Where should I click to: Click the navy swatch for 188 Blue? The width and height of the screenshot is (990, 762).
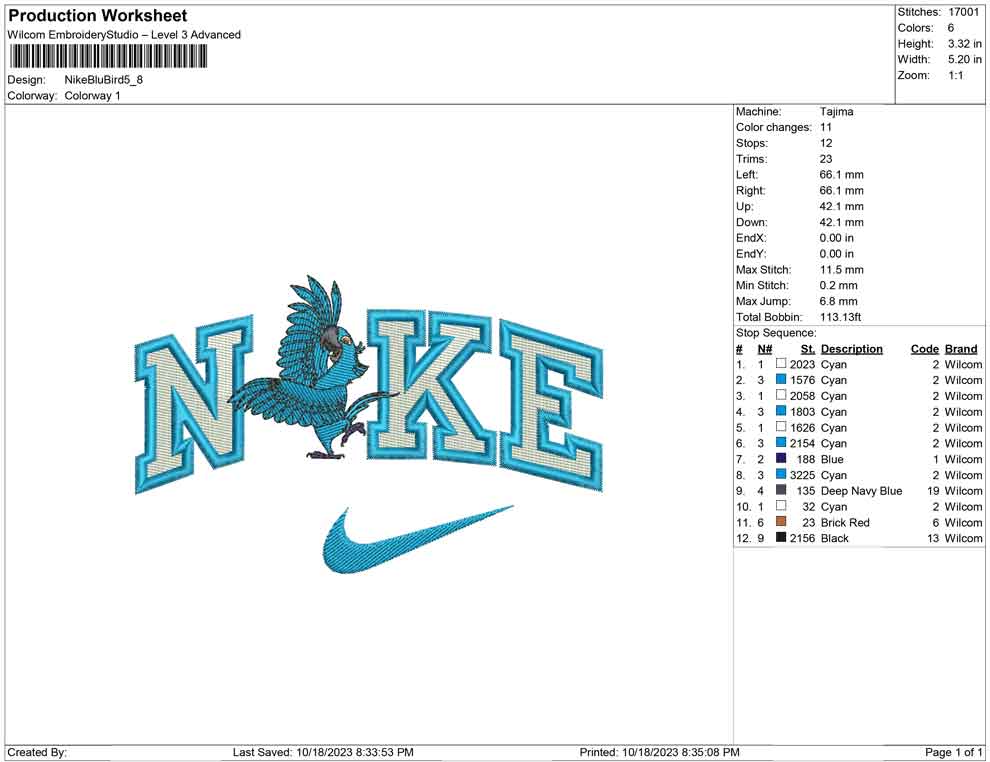pyautogui.click(x=781, y=458)
